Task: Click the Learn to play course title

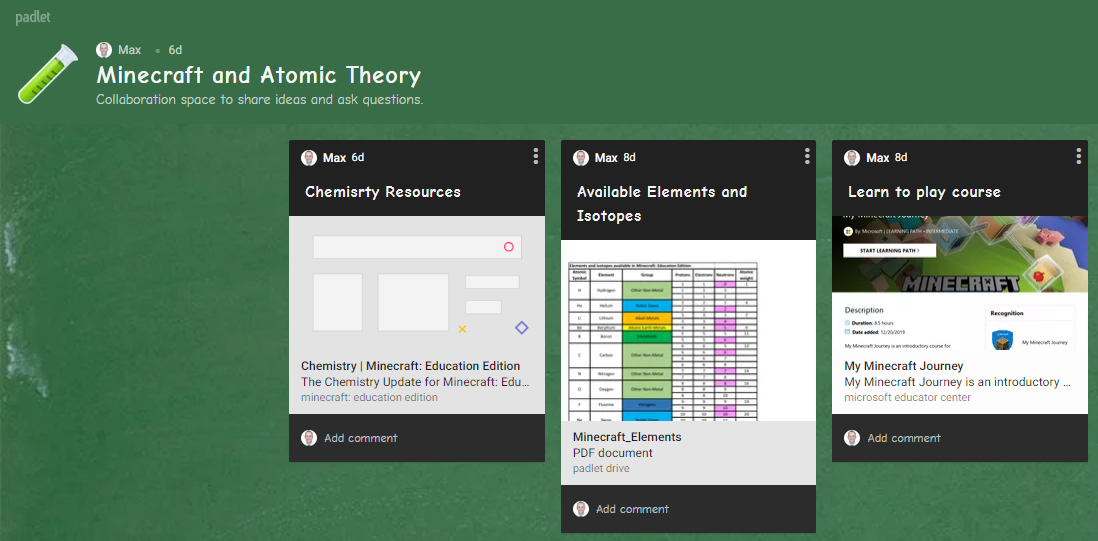Action: (924, 192)
